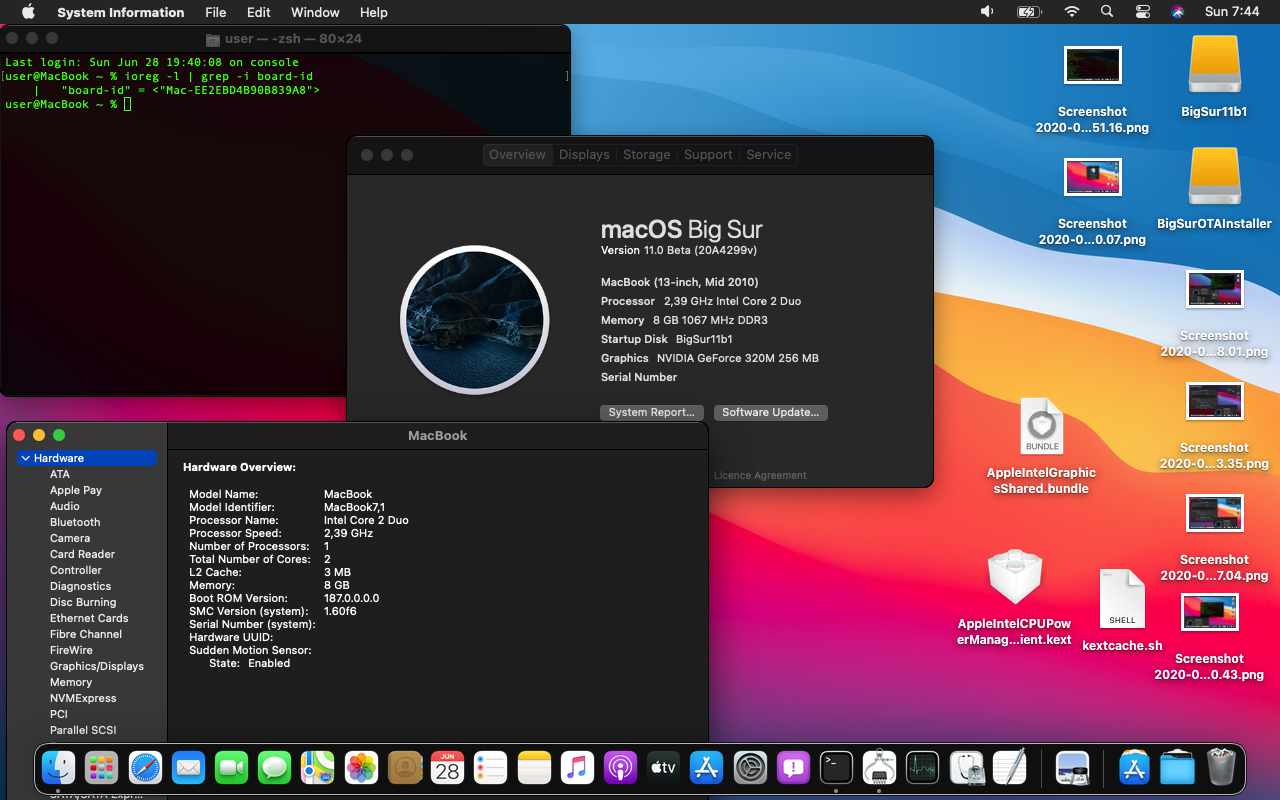Open Launchpad in the dock
The height and width of the screenshot is (800, 1280).
coord(101,768)
